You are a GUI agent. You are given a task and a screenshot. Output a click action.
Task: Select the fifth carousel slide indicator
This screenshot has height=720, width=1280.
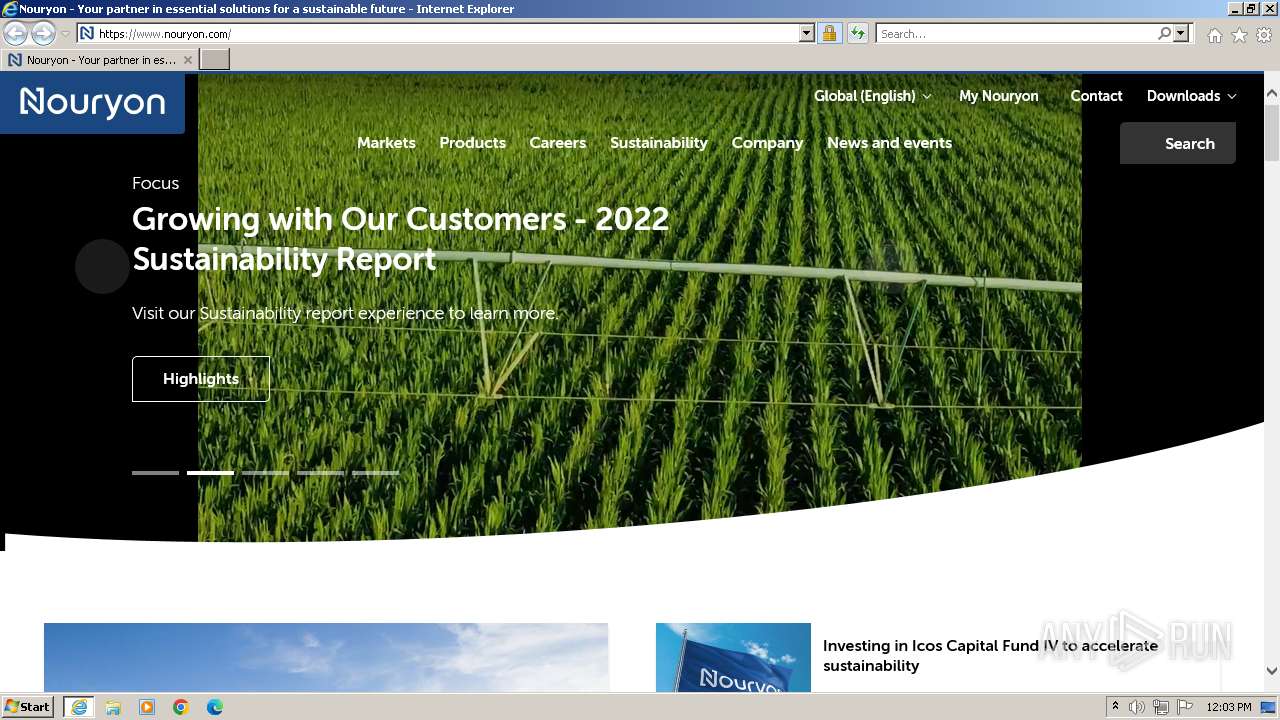(x=375, y=472)
